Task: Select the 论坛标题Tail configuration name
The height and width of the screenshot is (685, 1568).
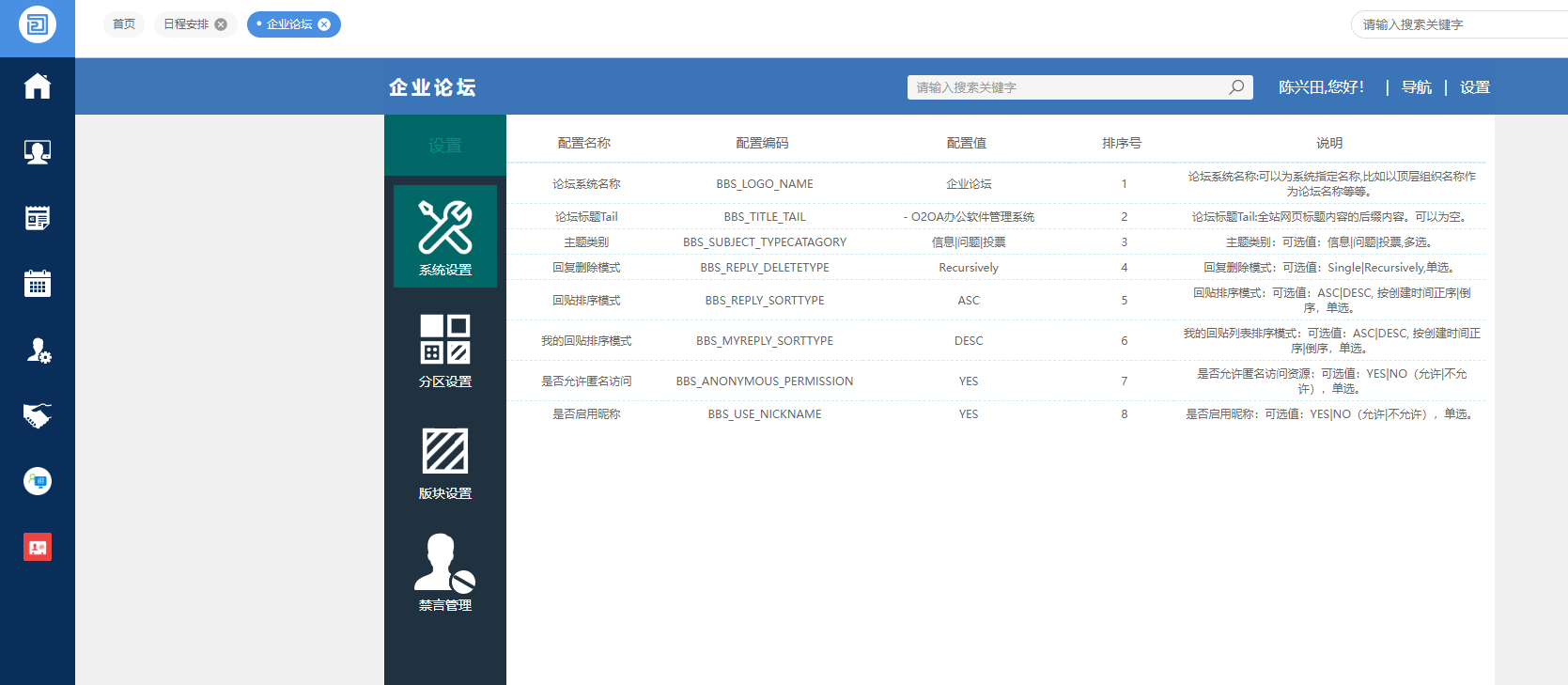Action: click(586, 217)
